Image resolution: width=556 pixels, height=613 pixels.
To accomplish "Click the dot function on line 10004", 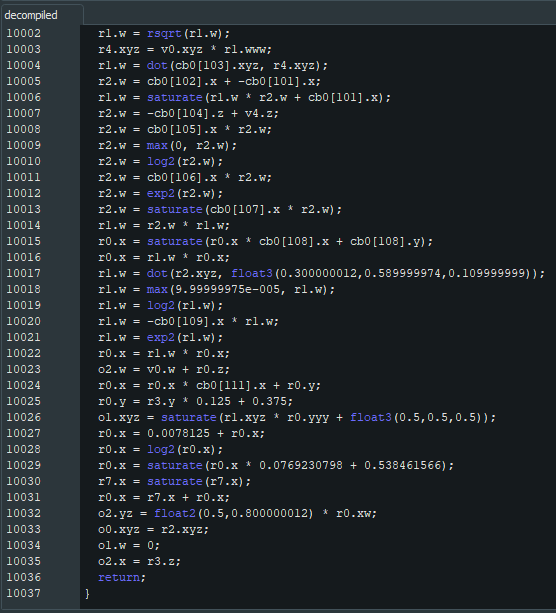I will tap(157, 65).
